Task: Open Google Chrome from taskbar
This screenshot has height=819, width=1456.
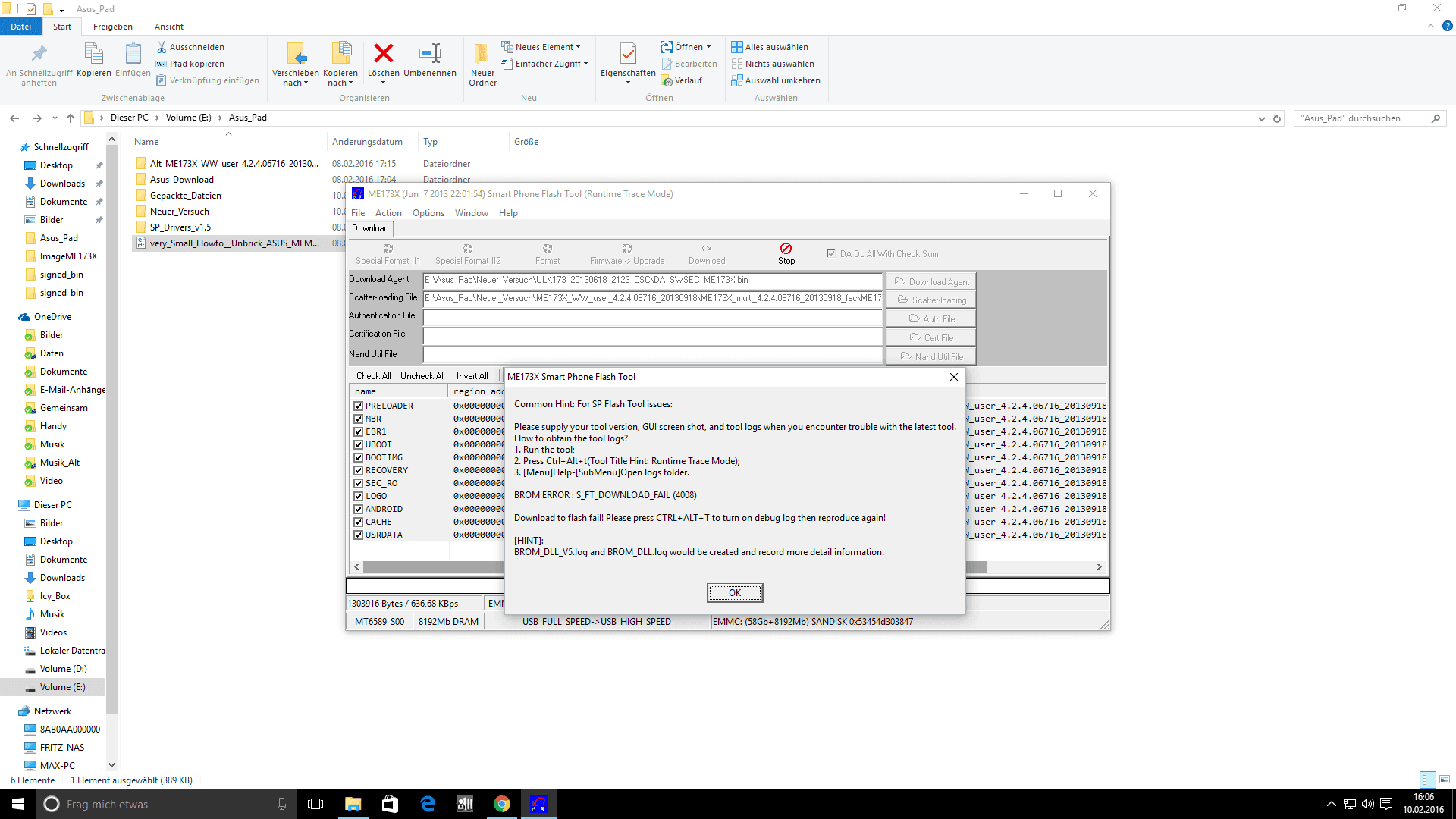Action: (502, 804)
